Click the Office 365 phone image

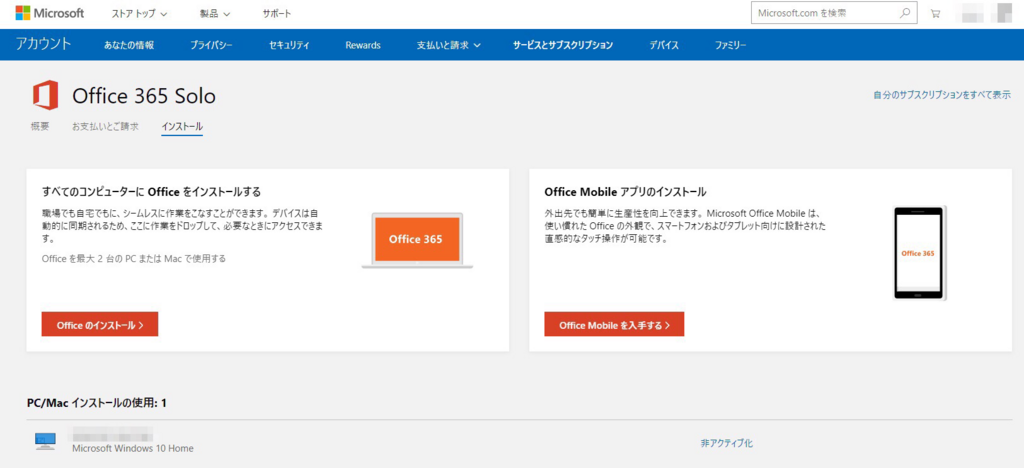tap(920, 253)
